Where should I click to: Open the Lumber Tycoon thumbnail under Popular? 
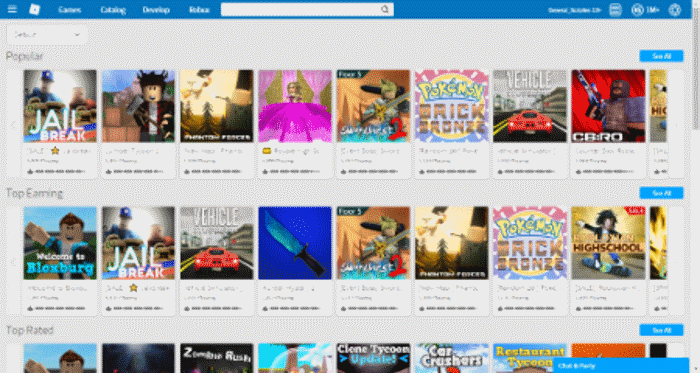pos(138,106)
